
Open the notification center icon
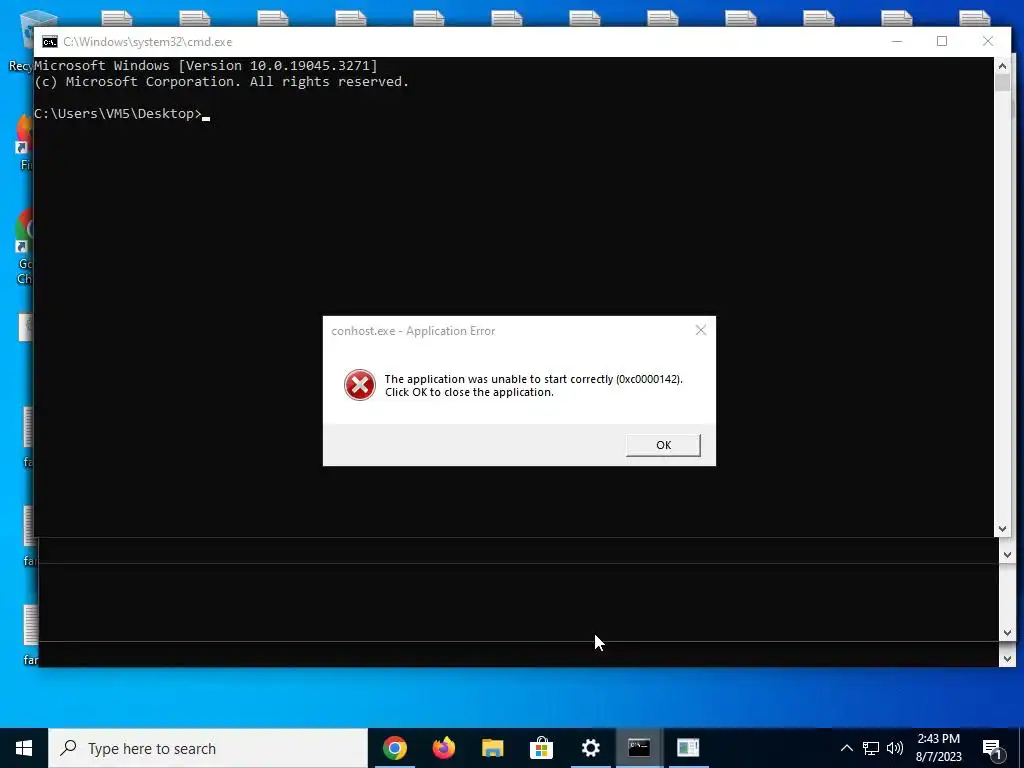point(993,748)
